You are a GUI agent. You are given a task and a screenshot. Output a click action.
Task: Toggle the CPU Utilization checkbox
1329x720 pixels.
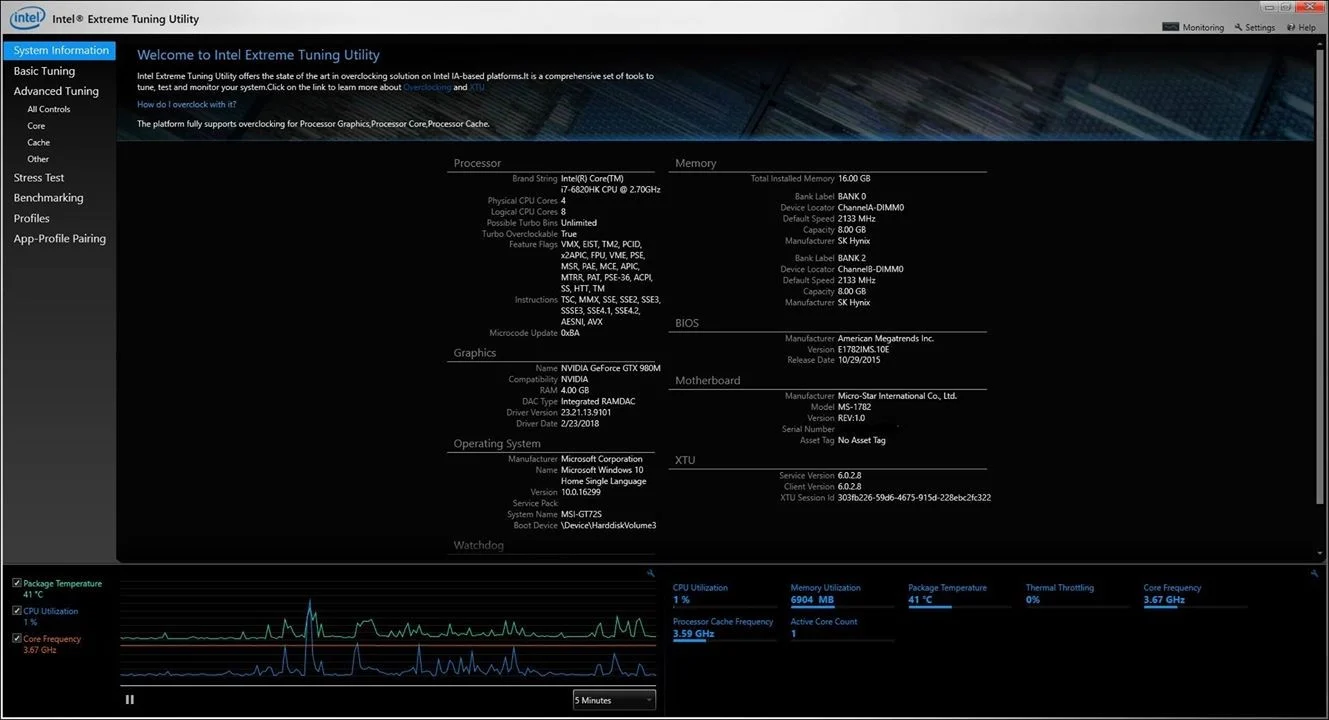(x=17, y=611)
